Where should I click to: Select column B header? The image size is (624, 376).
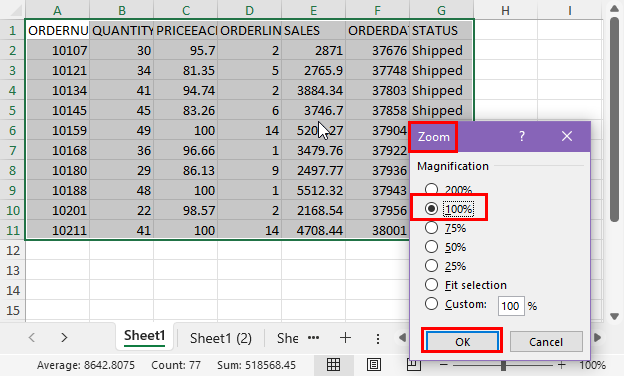tap(122, 10)
